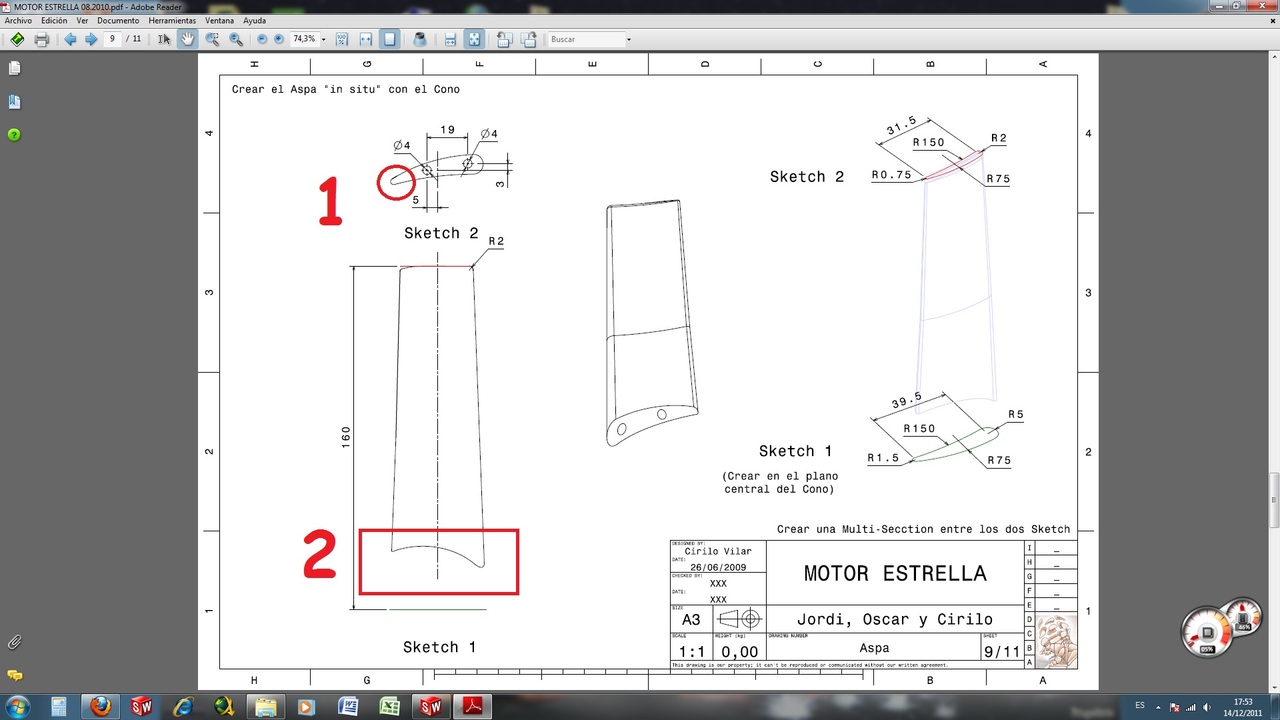This screenshot has width=1280, height=720.
Task: Click the zoom out minus button
Action: tap(262, 39)
